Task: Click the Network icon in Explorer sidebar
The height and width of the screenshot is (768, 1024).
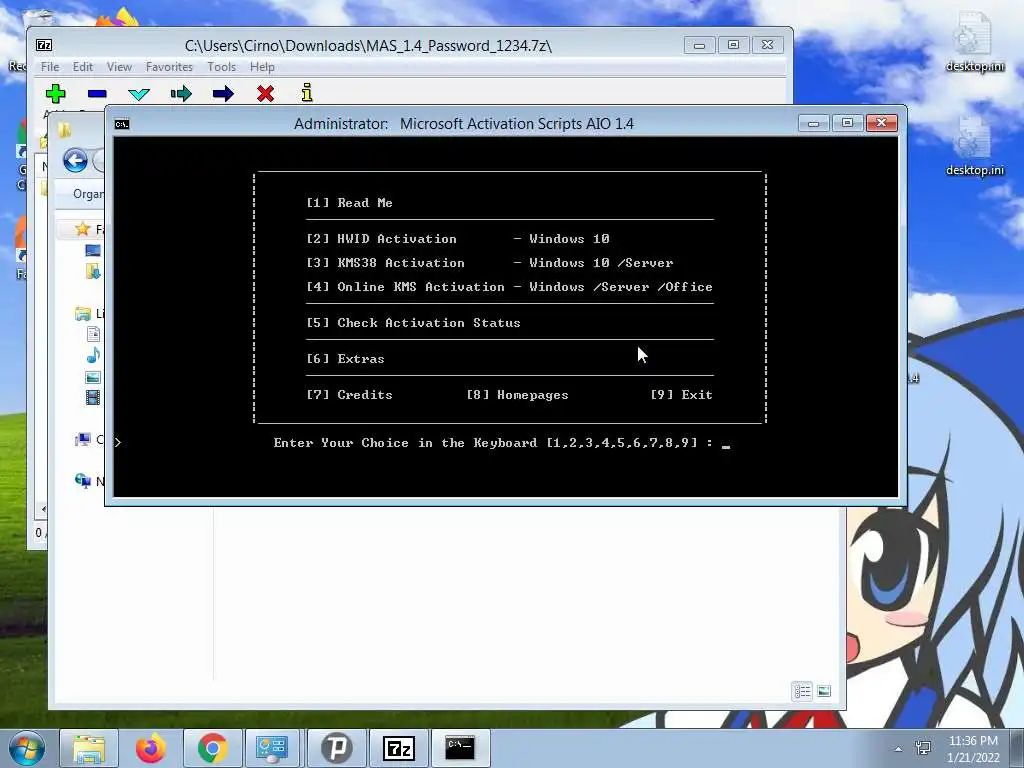Action: point(83,481)
